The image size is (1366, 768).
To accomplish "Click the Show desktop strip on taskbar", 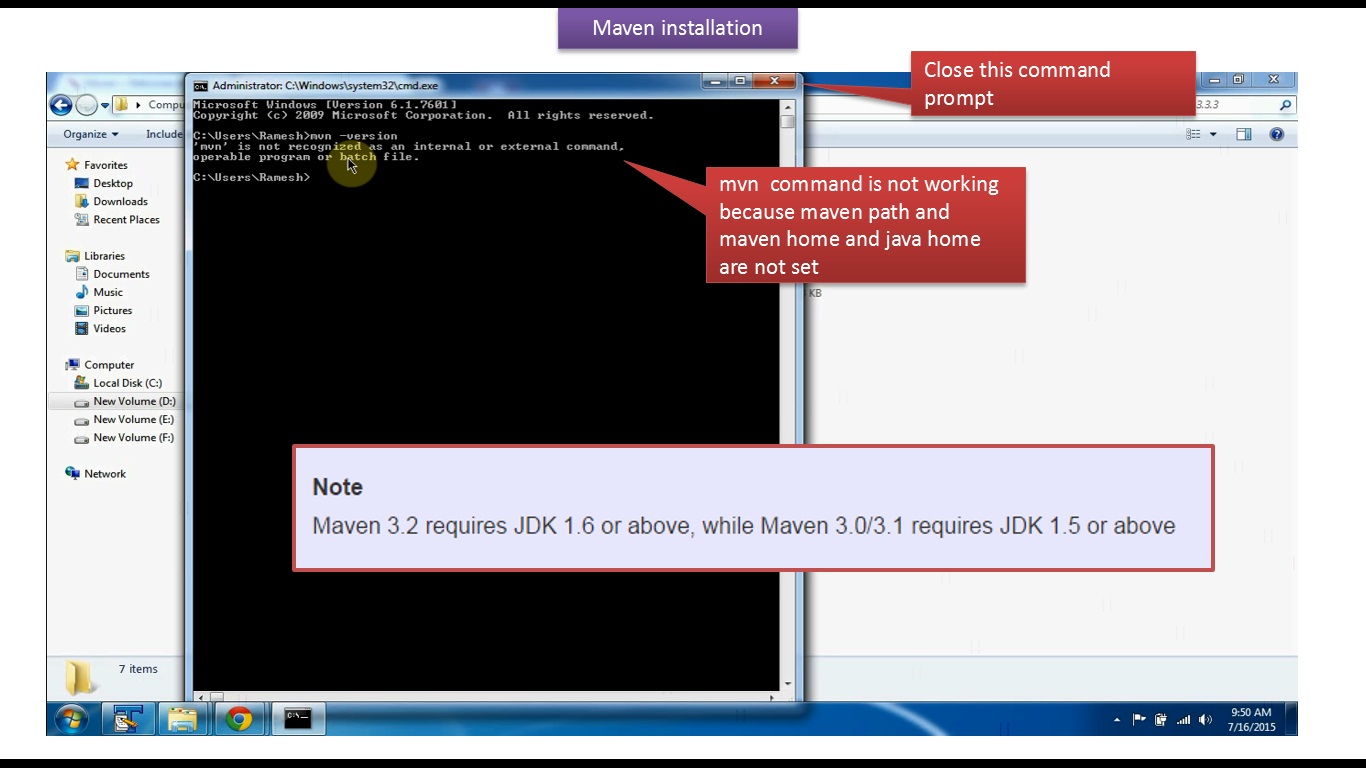I will (1292, 719).
